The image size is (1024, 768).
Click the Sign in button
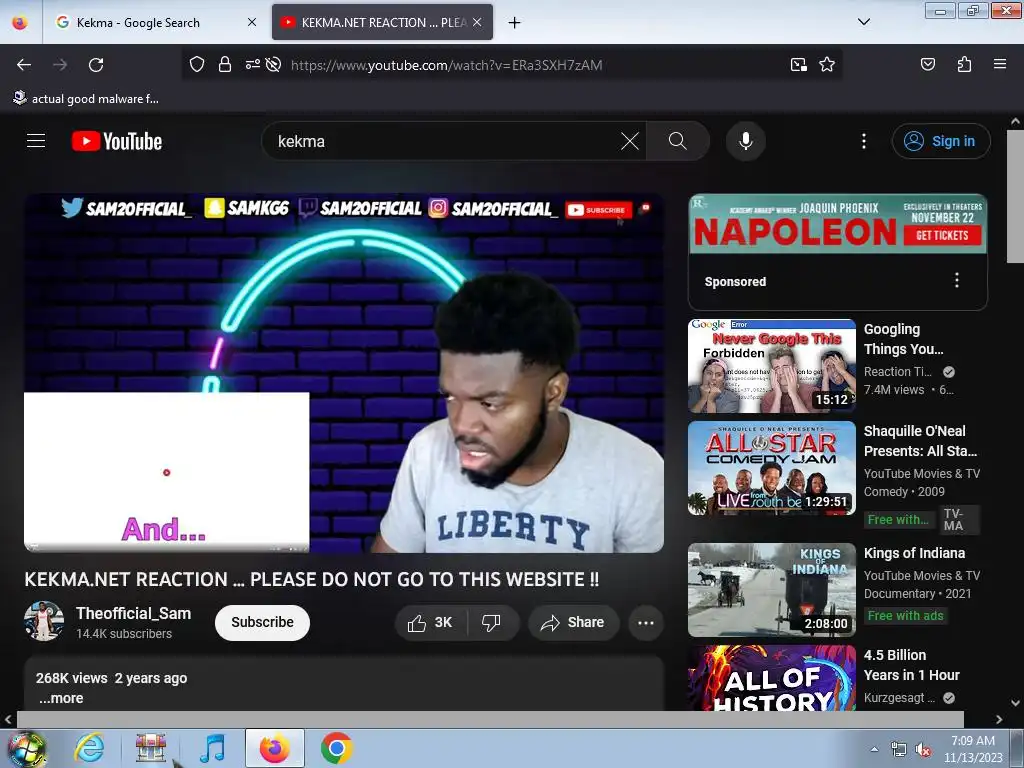click(941, 141)
